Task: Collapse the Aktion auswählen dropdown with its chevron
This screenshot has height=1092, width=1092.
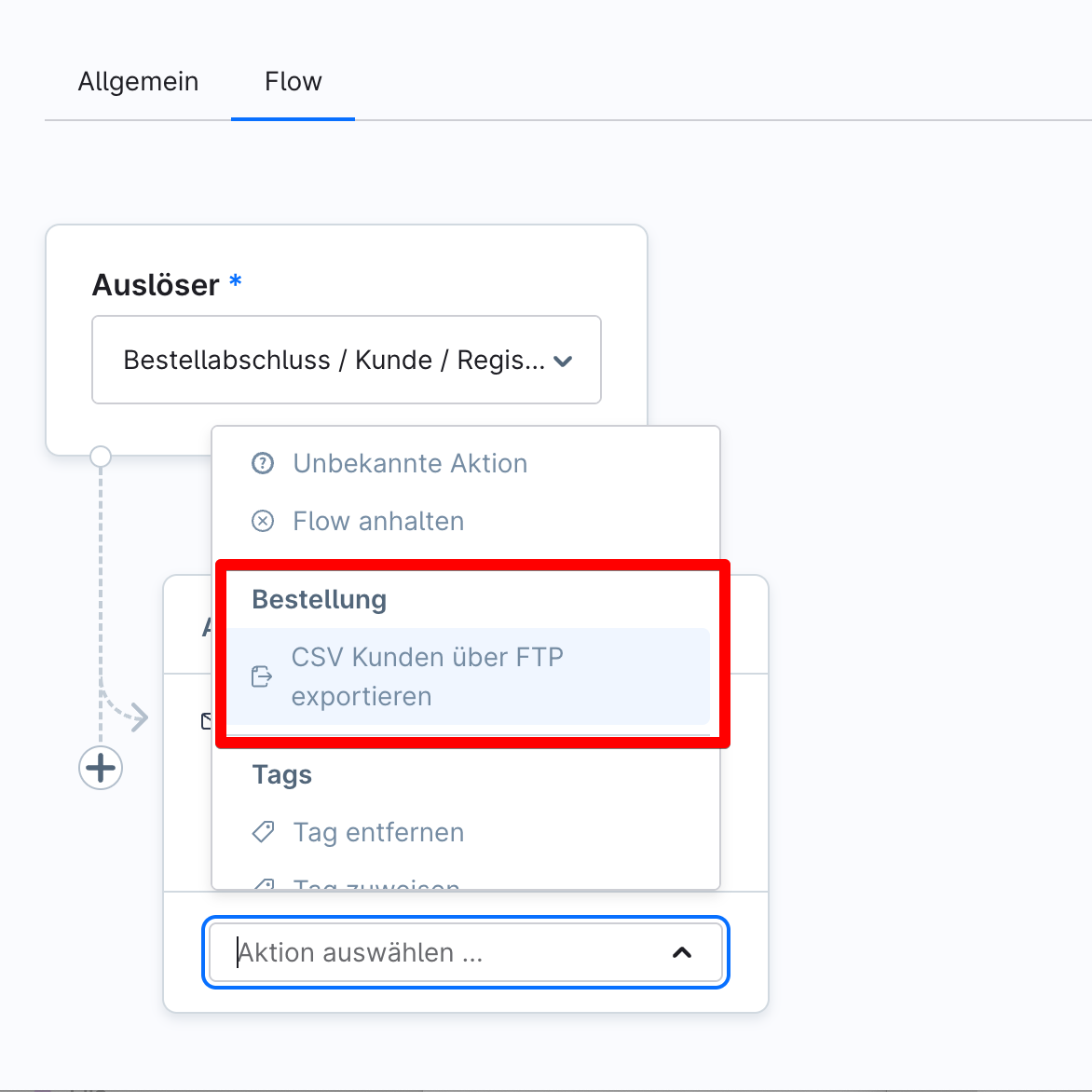Action: [x=682, y=952]
